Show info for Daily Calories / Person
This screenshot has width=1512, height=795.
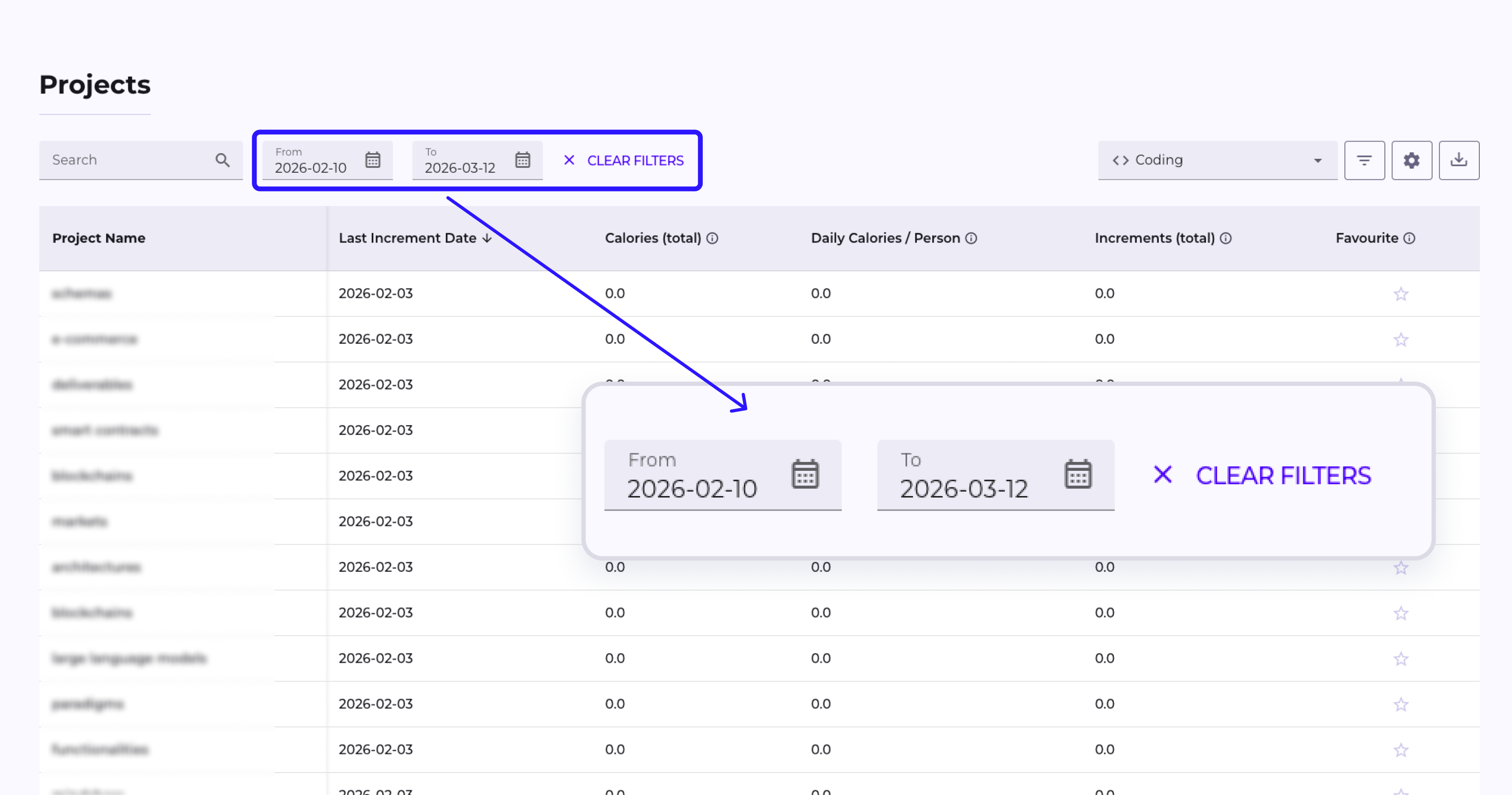click(x=971, y=238)
